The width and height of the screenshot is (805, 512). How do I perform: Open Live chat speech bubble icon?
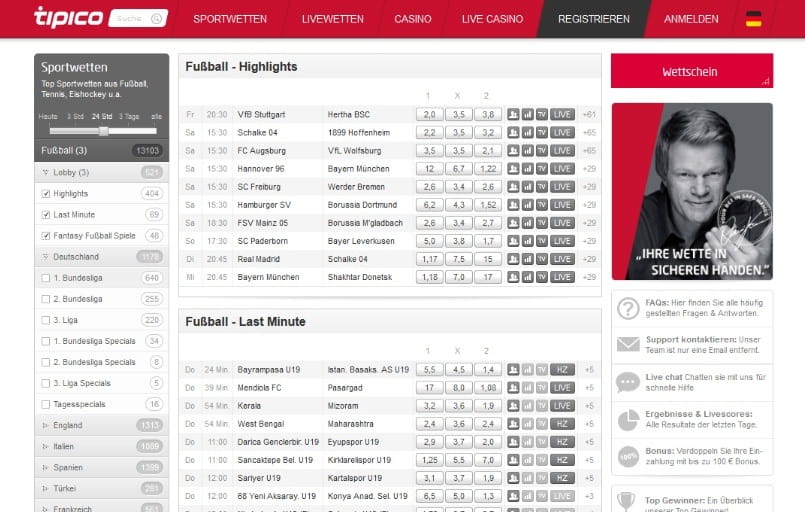tap(628, 382)
